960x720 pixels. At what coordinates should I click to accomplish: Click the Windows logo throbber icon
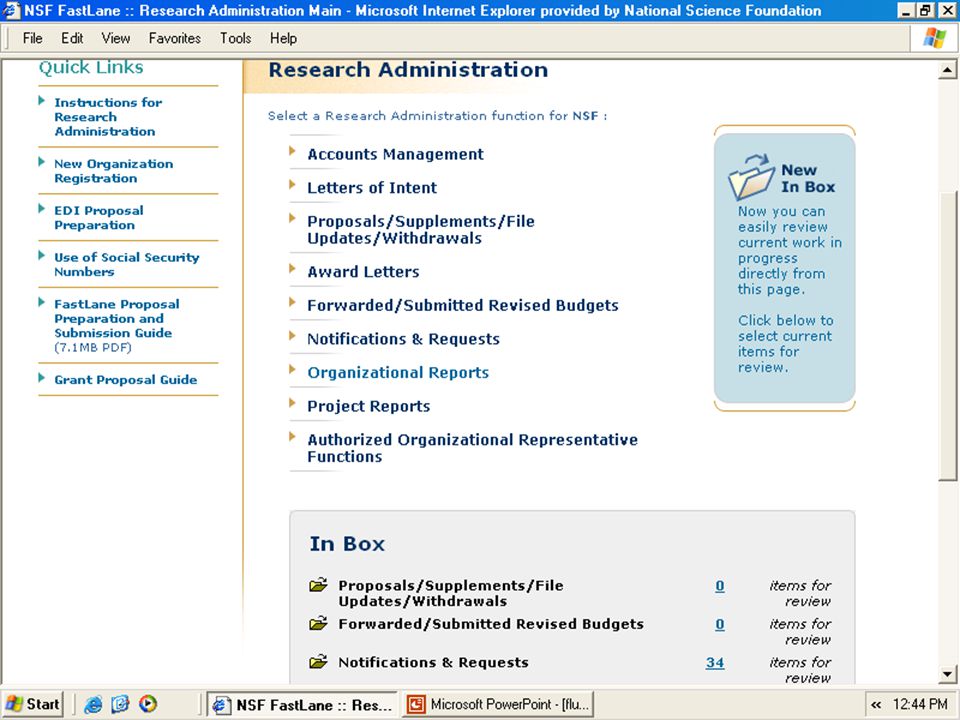(x=935, y=38)
